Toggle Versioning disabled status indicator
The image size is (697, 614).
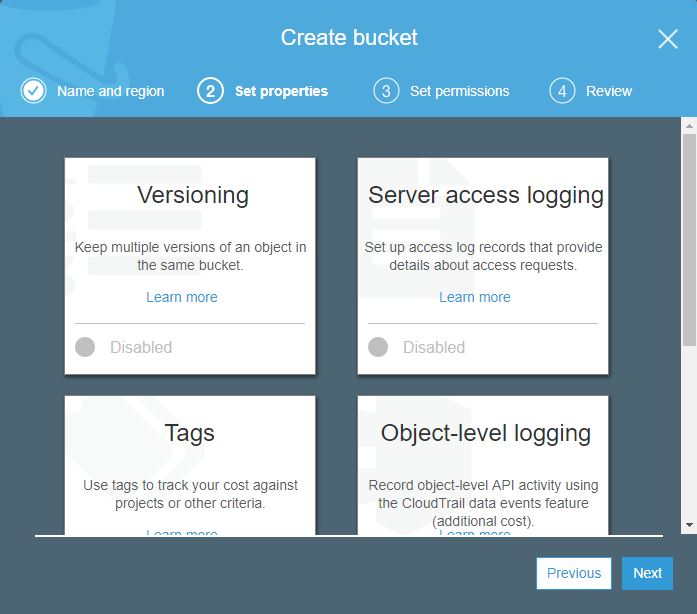tap(86, 347)
